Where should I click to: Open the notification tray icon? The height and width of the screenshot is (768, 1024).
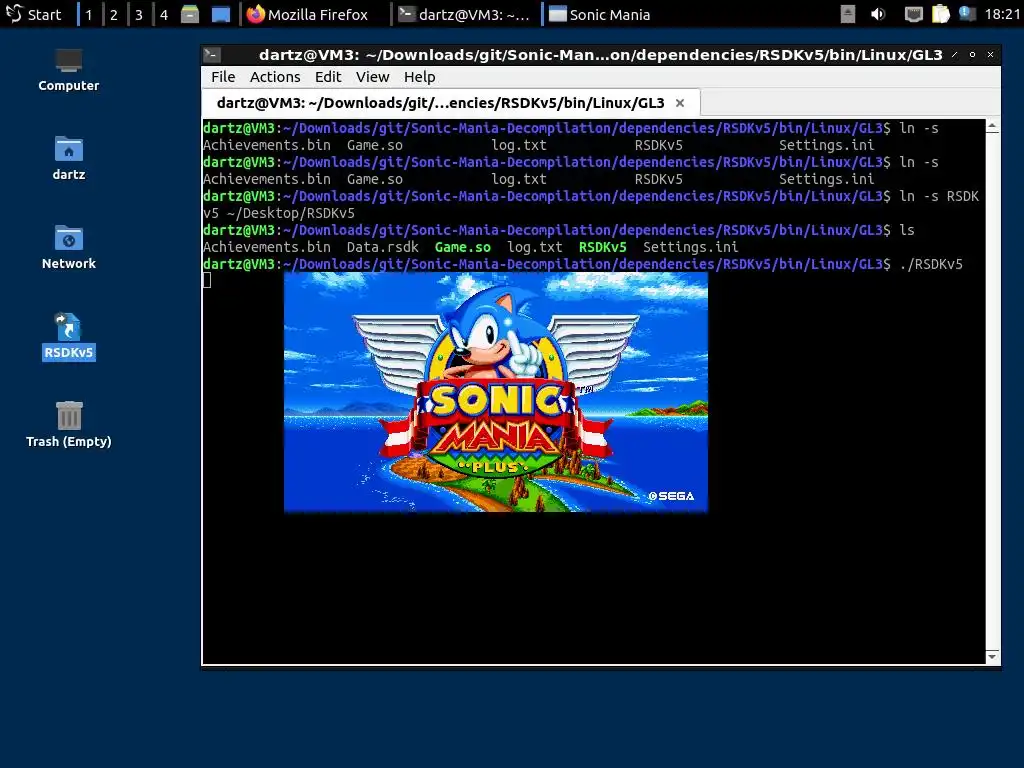967,14
